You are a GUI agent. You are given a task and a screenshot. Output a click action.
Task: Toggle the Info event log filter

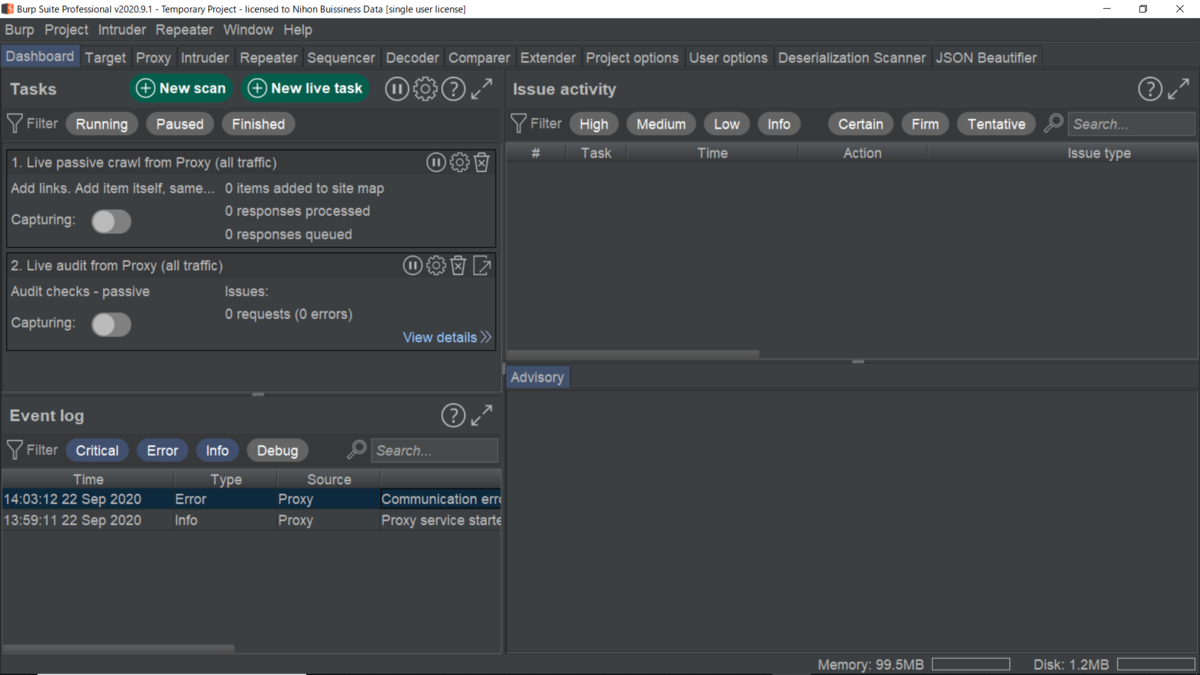click(x=217, y=450)
